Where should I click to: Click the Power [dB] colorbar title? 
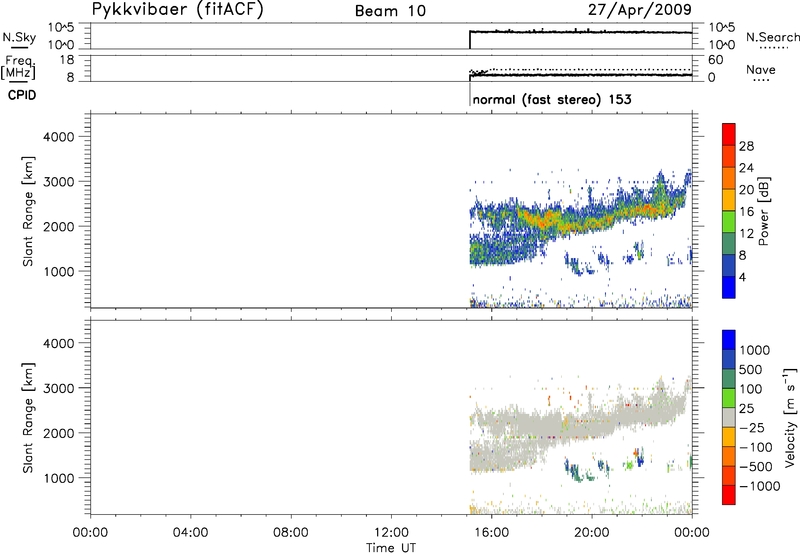[x=763, y=211]
